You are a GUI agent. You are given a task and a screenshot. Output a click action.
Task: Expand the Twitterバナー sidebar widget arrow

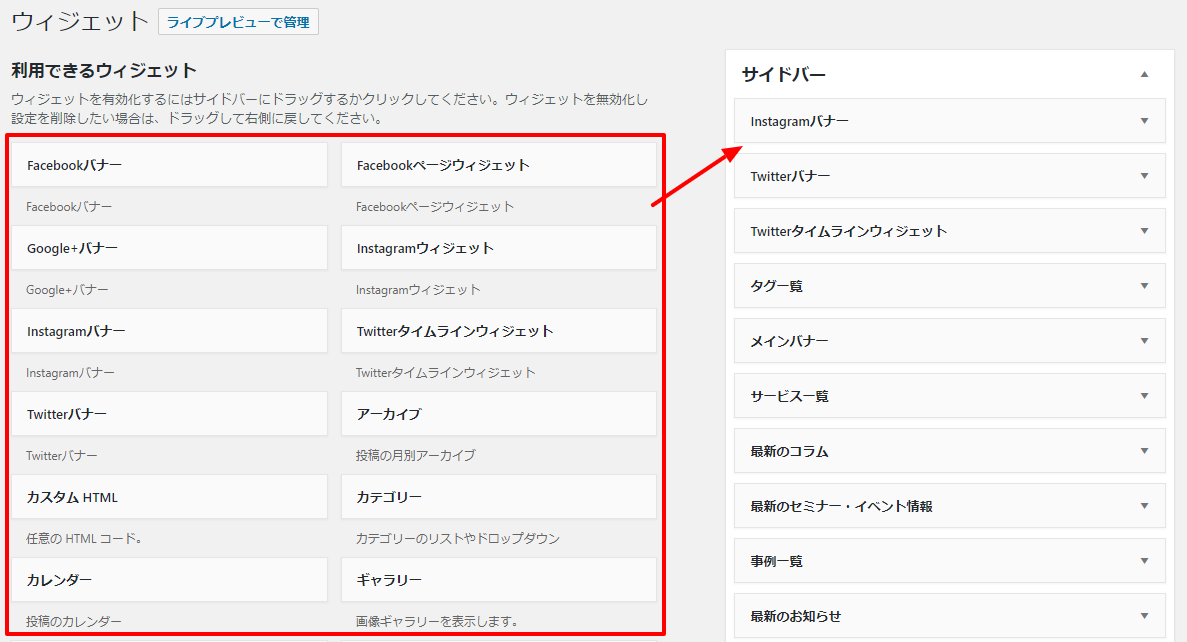(x=1145, y=176)
